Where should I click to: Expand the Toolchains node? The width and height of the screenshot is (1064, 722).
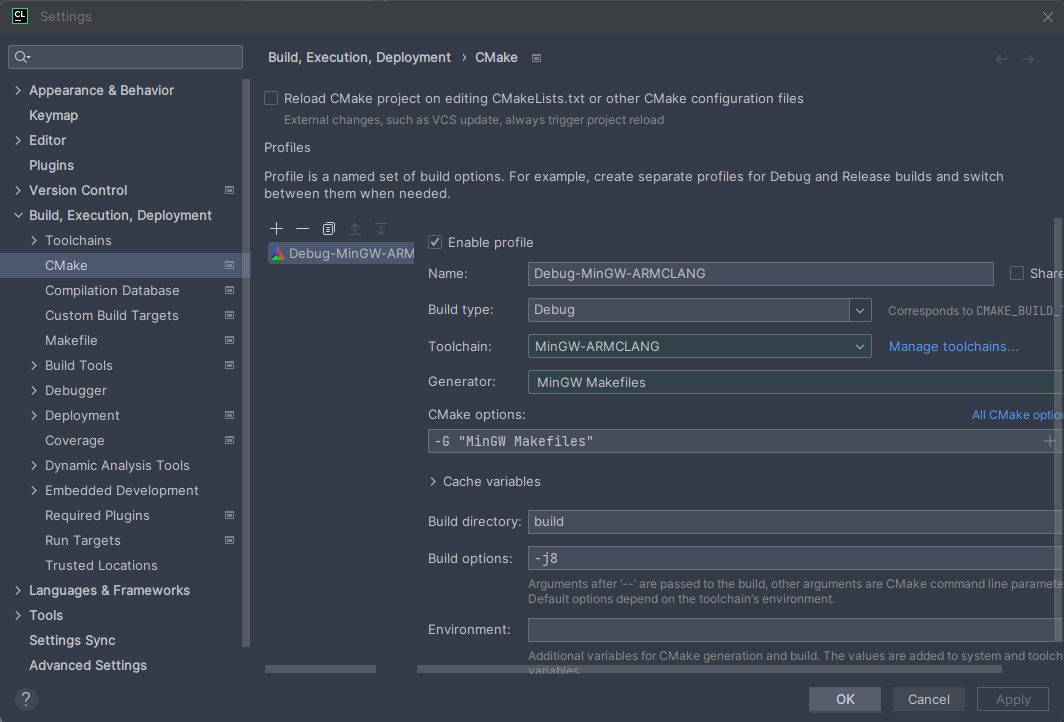coord(34,241)
